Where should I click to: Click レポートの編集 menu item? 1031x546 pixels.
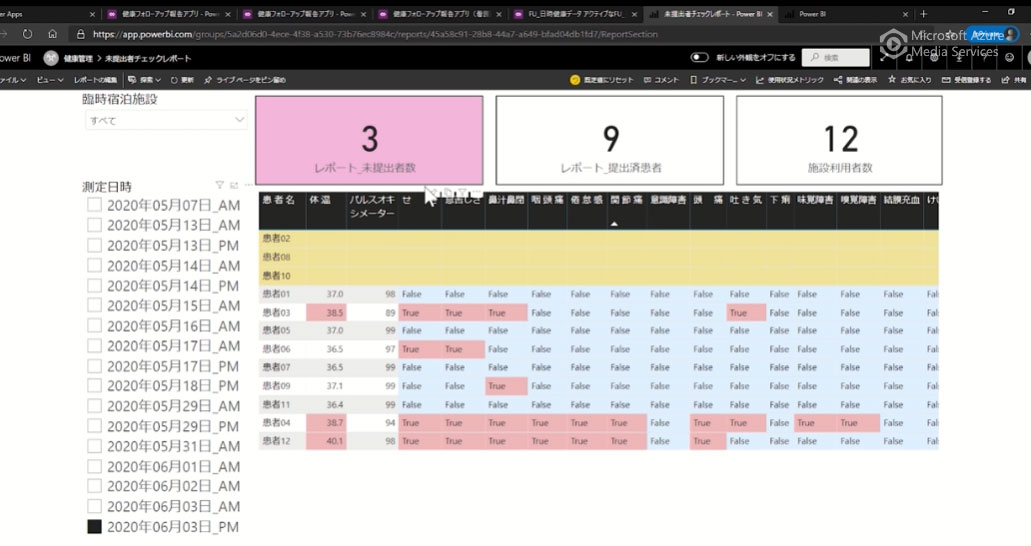(95, 80)
